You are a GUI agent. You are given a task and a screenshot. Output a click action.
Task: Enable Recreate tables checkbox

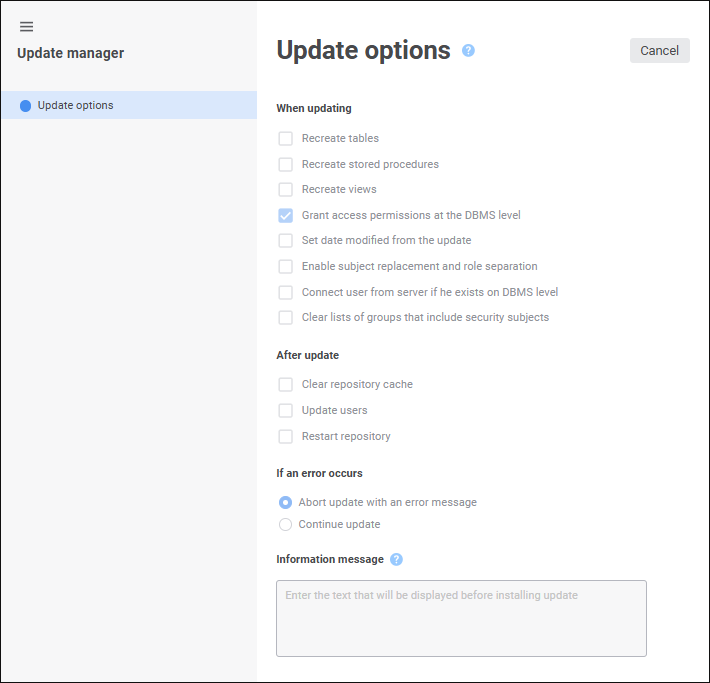286,139
